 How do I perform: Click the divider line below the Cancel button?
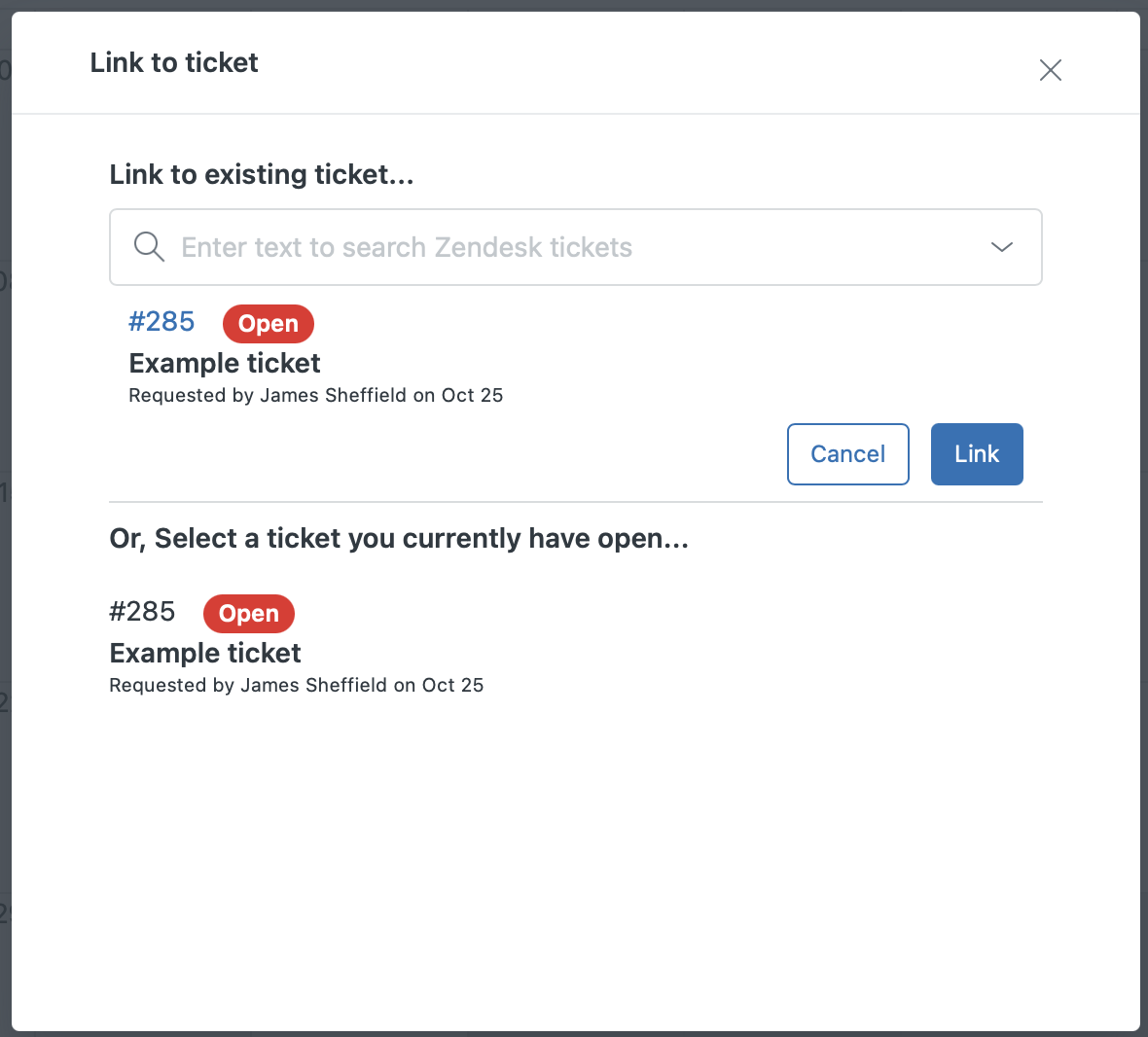pos(576,502)
